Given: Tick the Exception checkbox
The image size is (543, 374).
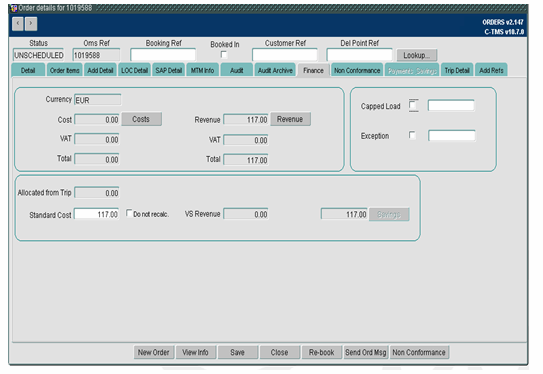Looking at the screenshot, I should [x=412, y=135].
